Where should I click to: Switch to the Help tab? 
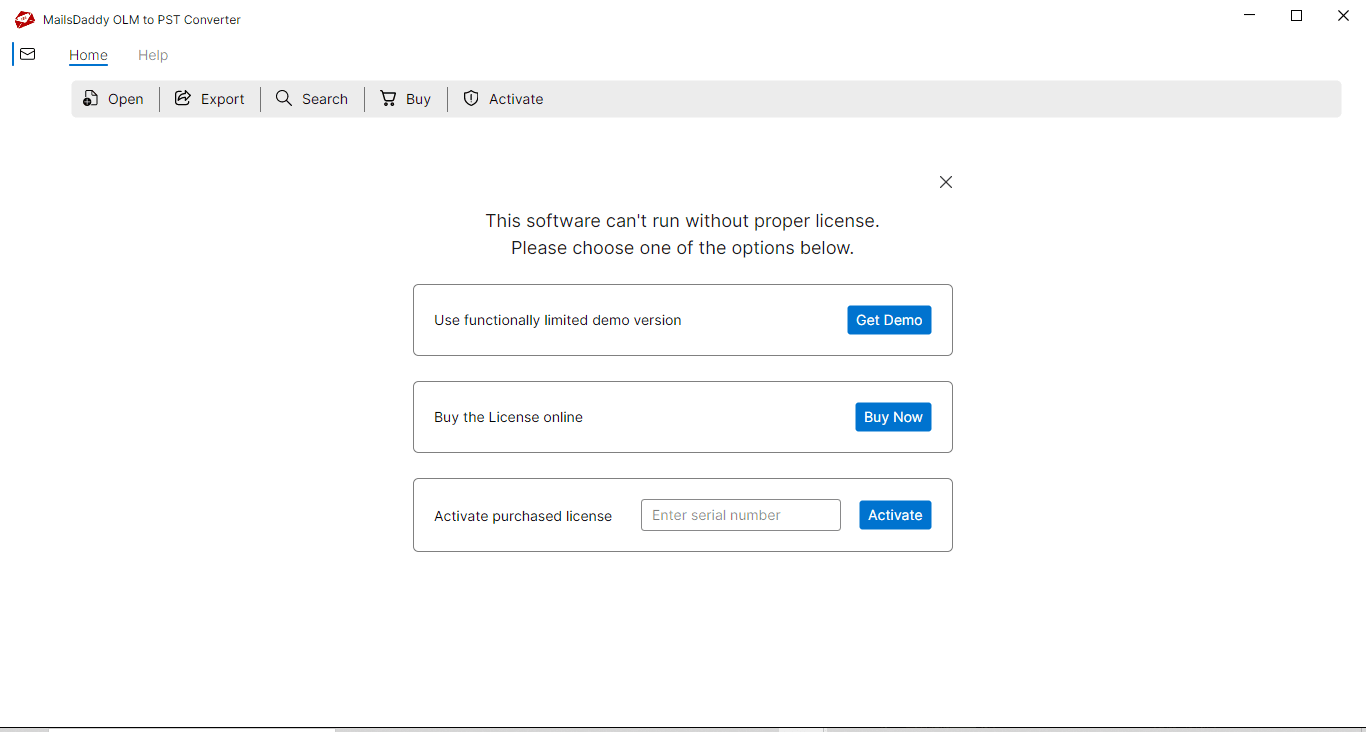pos(153,55)
